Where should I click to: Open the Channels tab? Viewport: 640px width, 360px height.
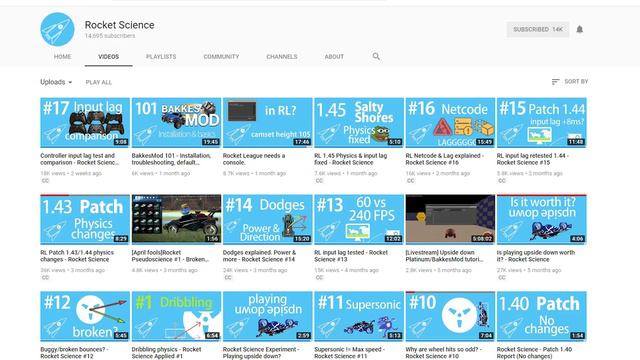point(282,57)
